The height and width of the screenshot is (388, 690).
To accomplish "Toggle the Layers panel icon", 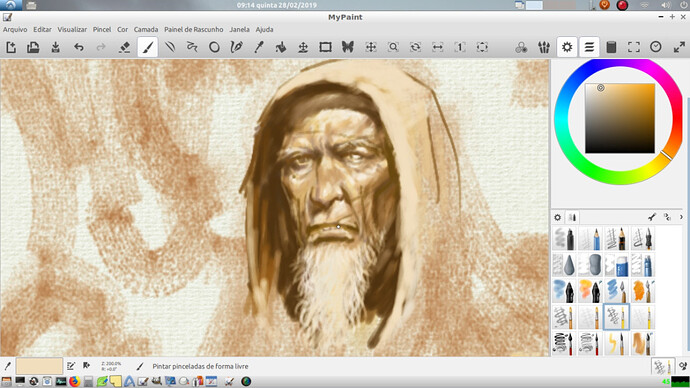I will point(589,47).
